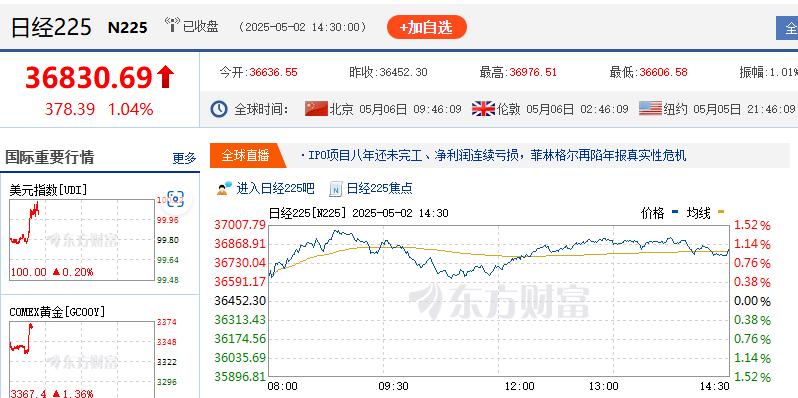Click the China flag icon next to 北京
Screen dimensions: 798x398
tap(316, 108)
